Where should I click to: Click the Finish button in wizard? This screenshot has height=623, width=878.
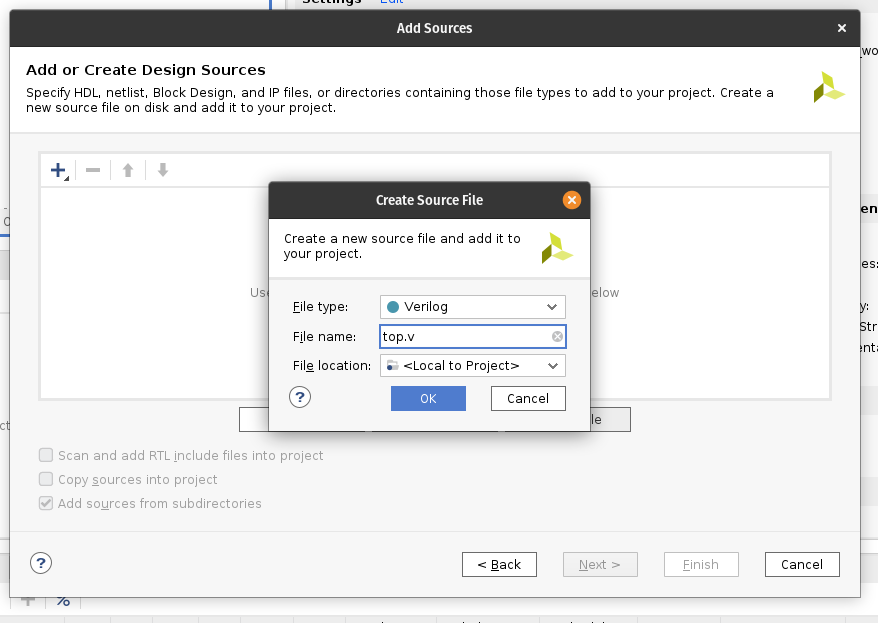click(701, 564)
